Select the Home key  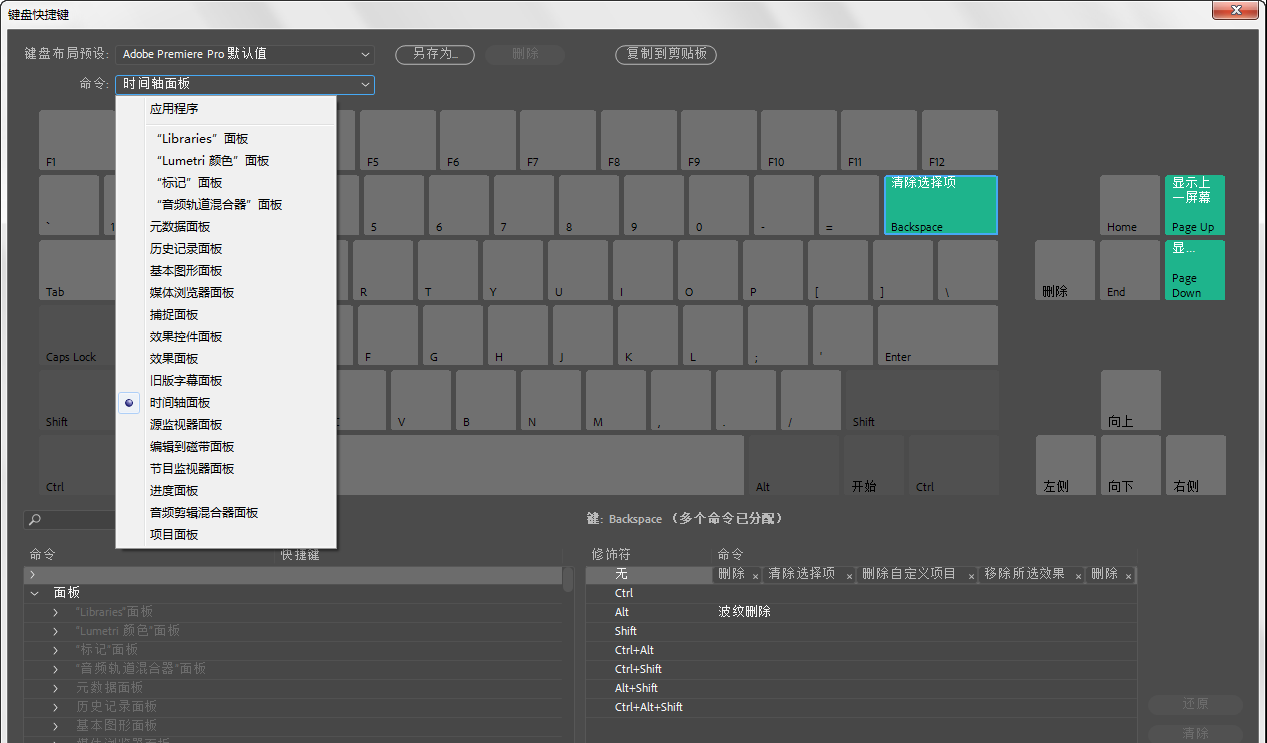[1130, 205]
